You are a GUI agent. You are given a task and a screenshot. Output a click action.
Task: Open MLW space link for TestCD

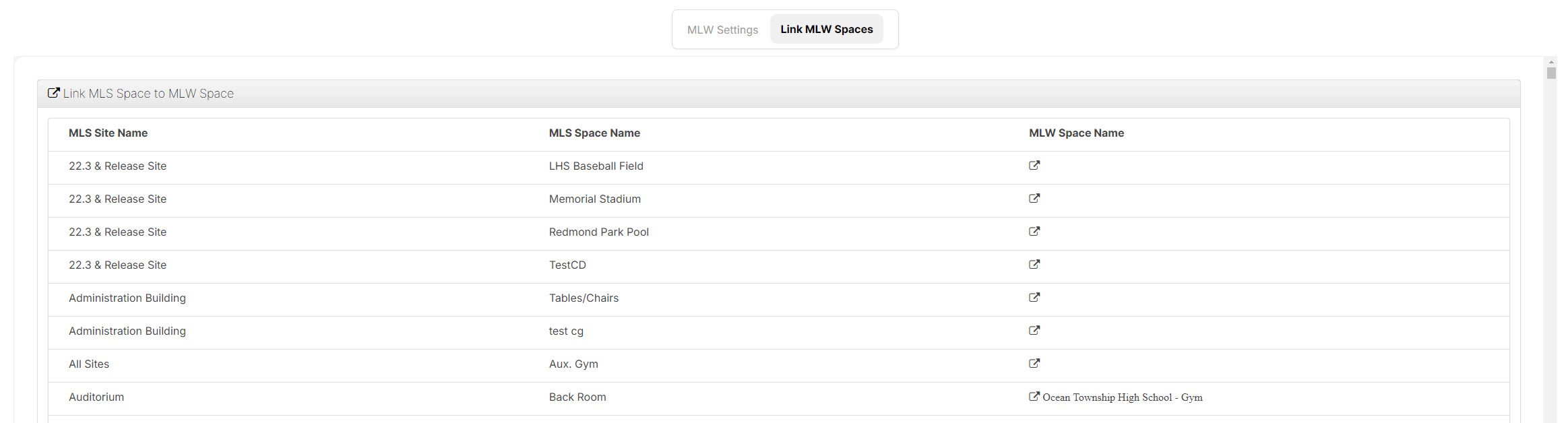click(x=1034, y=264)
